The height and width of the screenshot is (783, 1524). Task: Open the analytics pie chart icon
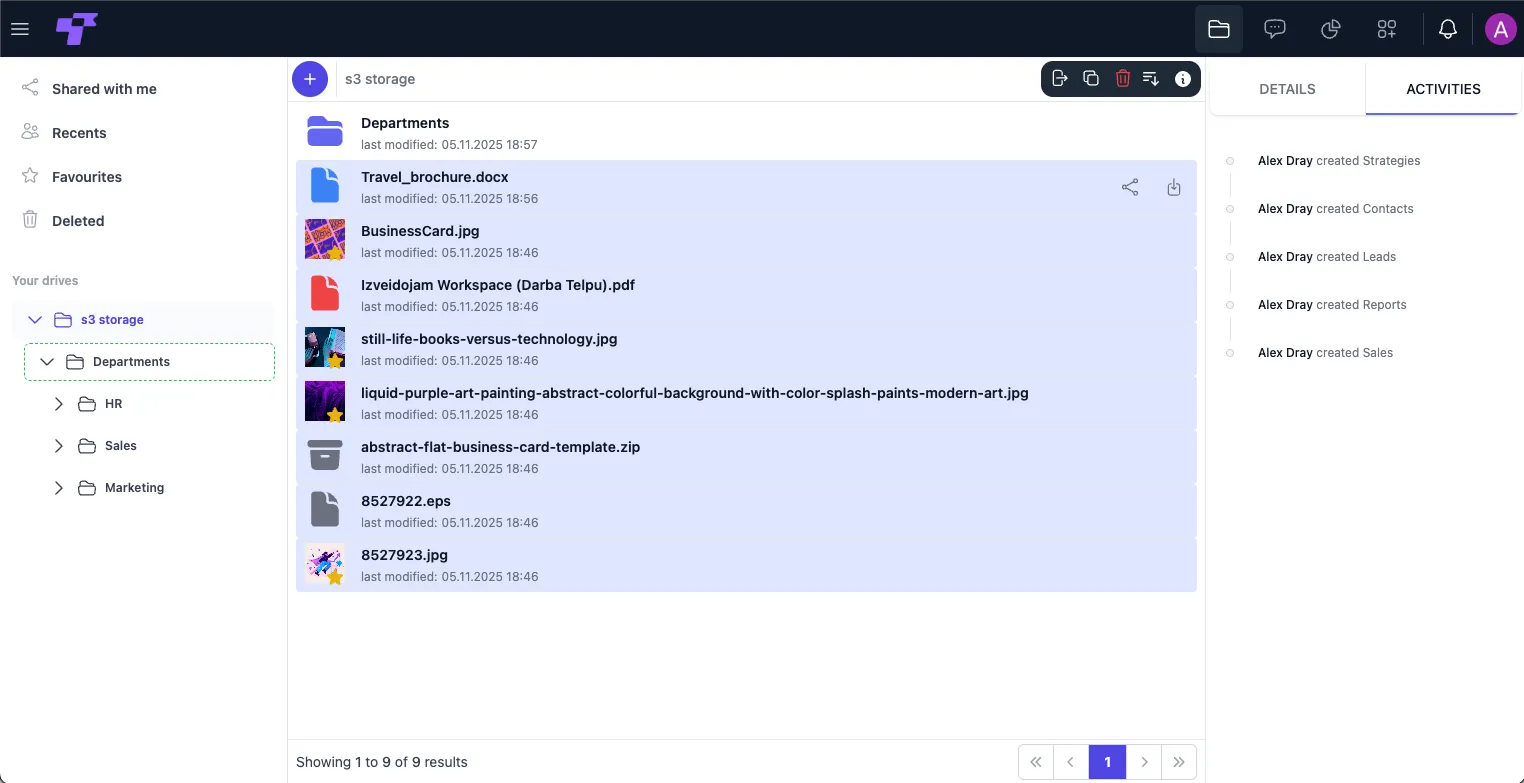(1331, 29)
